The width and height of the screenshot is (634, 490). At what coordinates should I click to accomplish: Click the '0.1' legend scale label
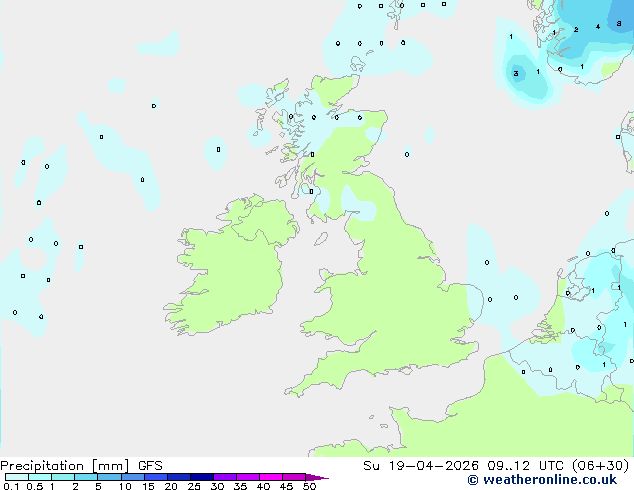pyautogui.click(x=11, y=486)
